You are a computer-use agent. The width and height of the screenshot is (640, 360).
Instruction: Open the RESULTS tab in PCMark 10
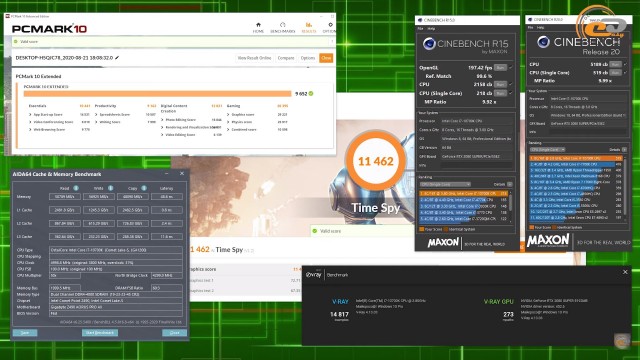(309, 28)
